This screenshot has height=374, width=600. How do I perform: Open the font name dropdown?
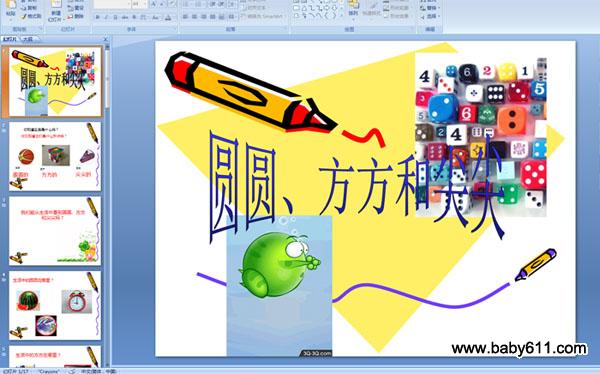[x=112, y=5]
